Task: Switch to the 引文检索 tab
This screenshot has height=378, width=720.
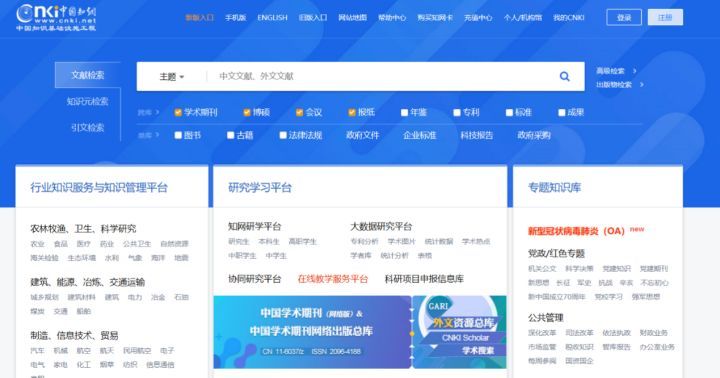Action: pyautogui.click(x=88, y=127)
